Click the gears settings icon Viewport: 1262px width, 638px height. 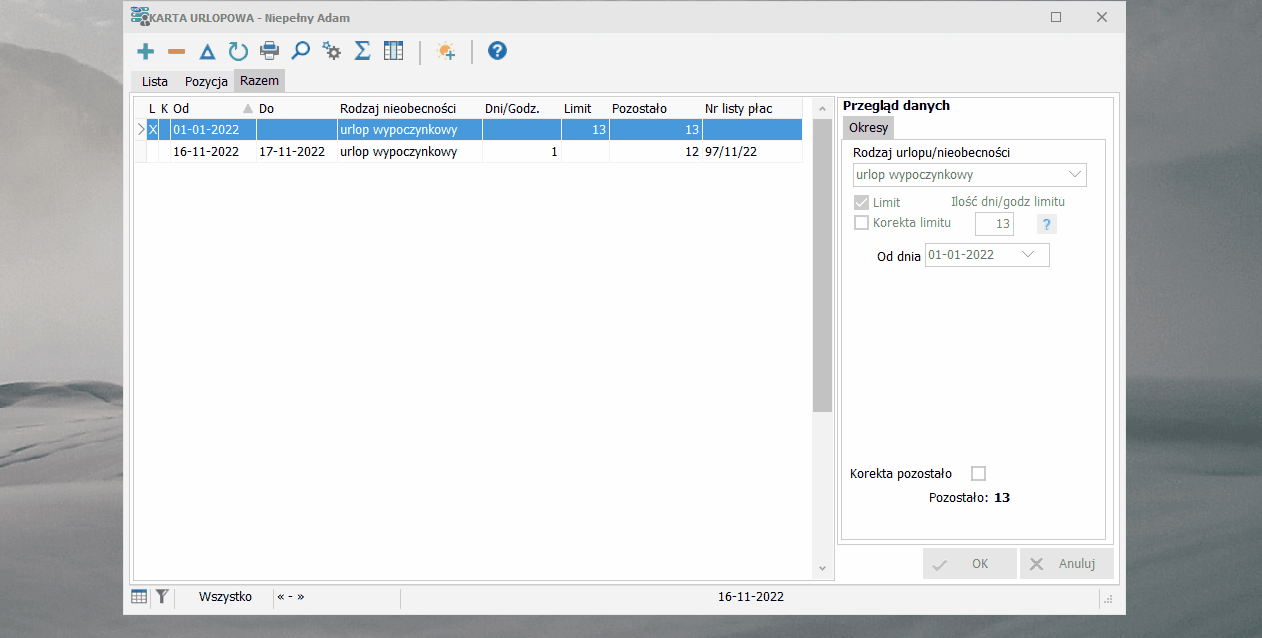click(x=332, y=51)
